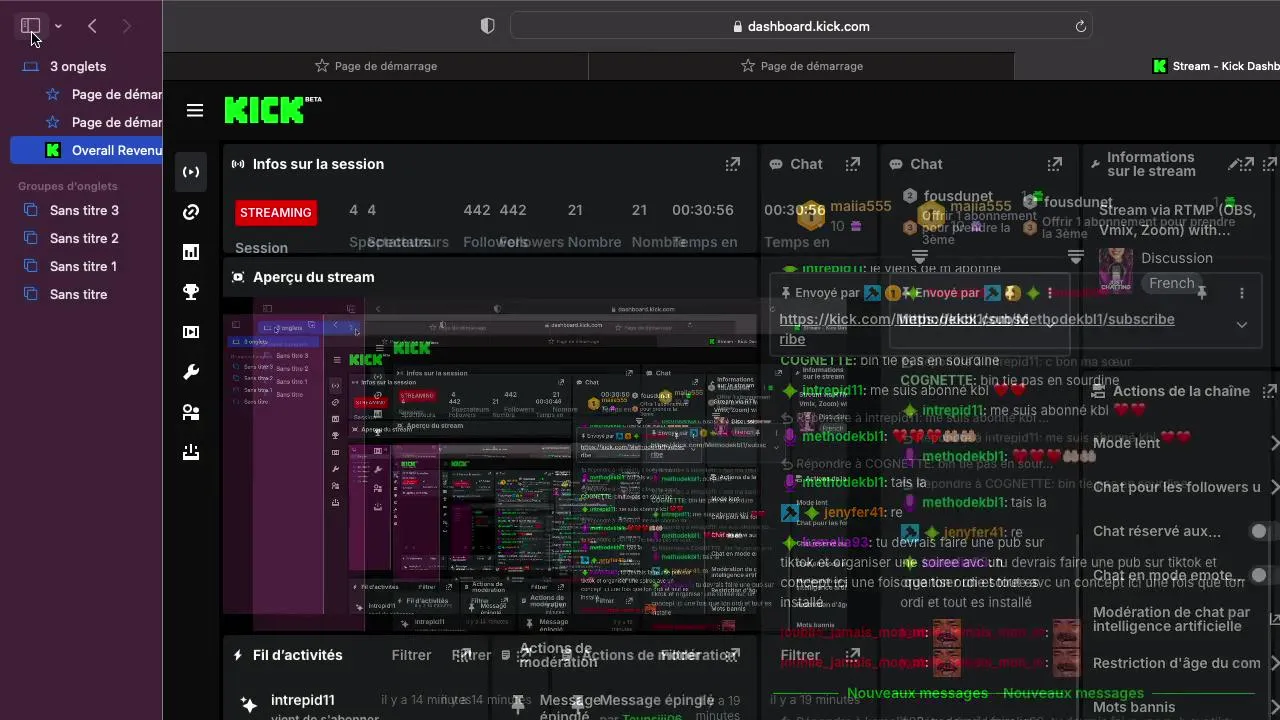Open the wrench settings sidebar icon
The image size is (1280, 720).
tap(191, 372)
